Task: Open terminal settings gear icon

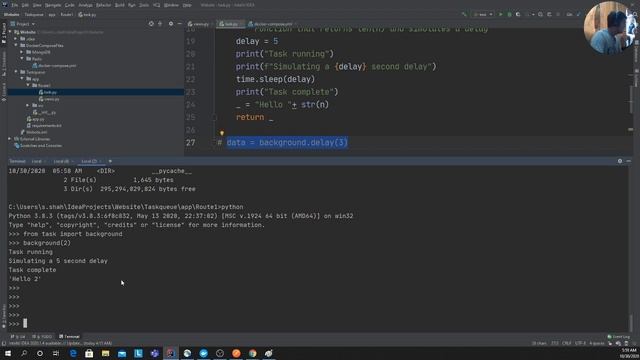Action: (x=620, y=161)
